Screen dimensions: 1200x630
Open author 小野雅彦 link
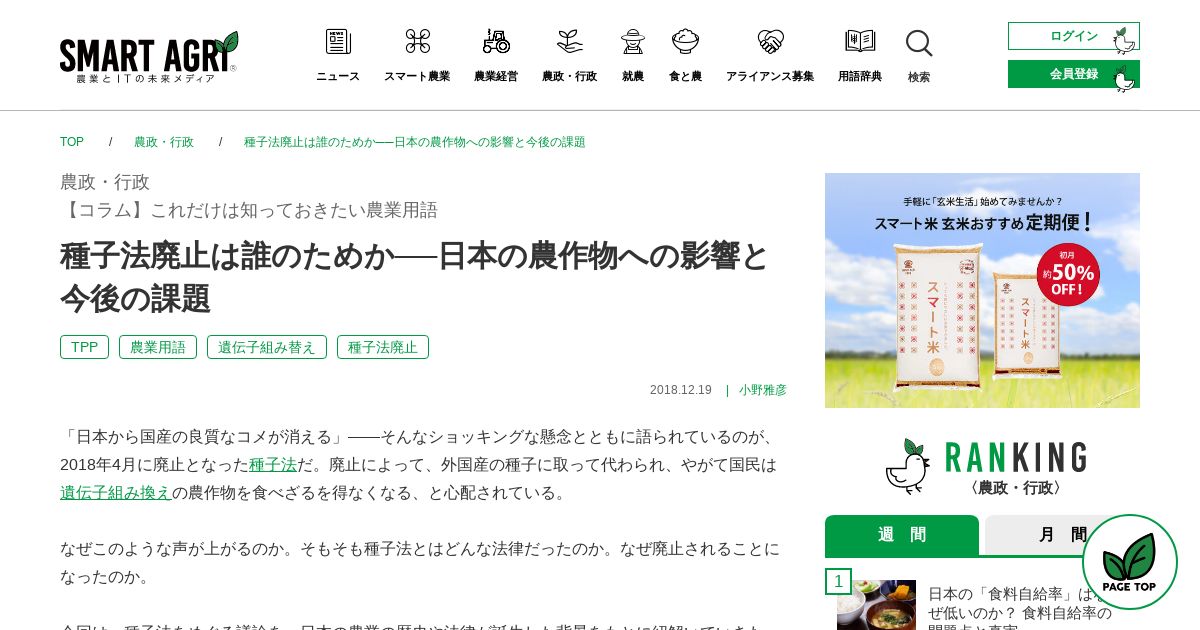pyautogui.click(x=763, y=390)
